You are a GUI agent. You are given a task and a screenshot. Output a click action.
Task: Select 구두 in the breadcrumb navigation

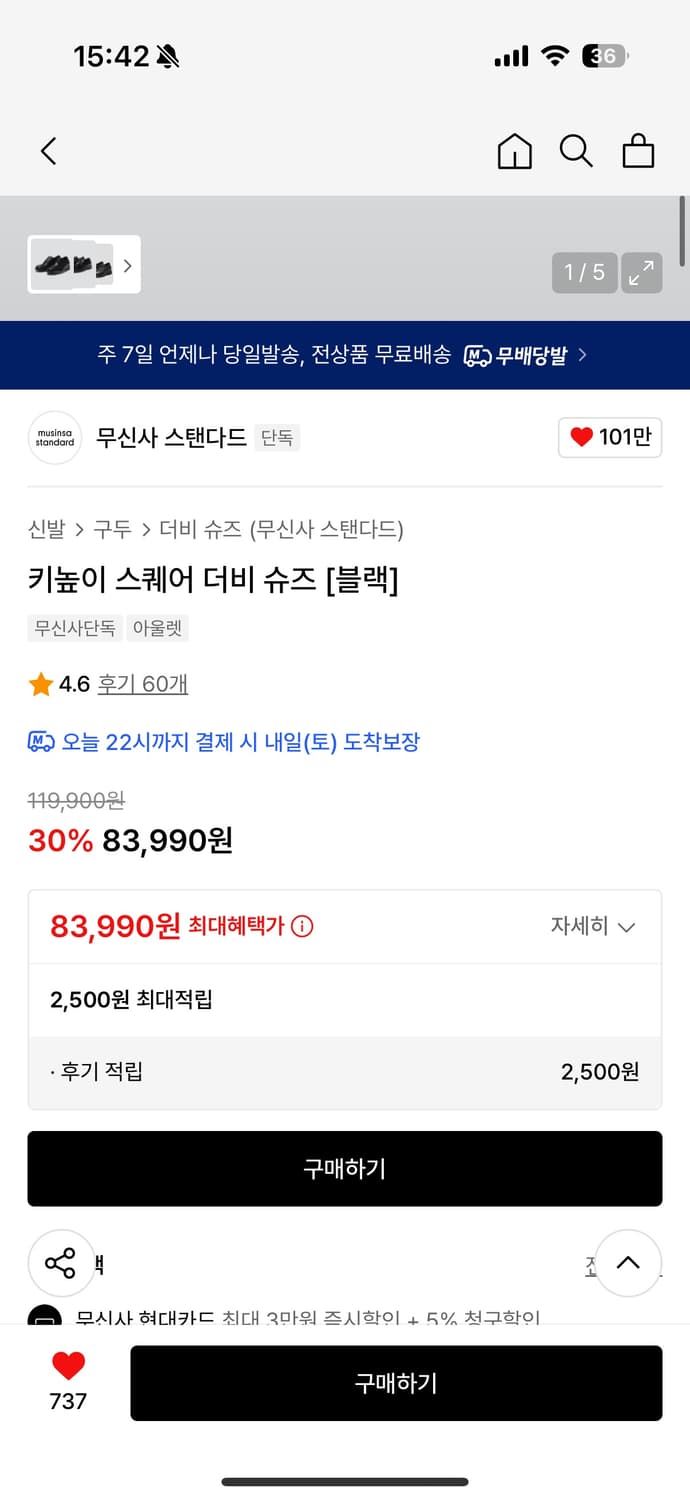pyautogui.click(x=104, y=530)
